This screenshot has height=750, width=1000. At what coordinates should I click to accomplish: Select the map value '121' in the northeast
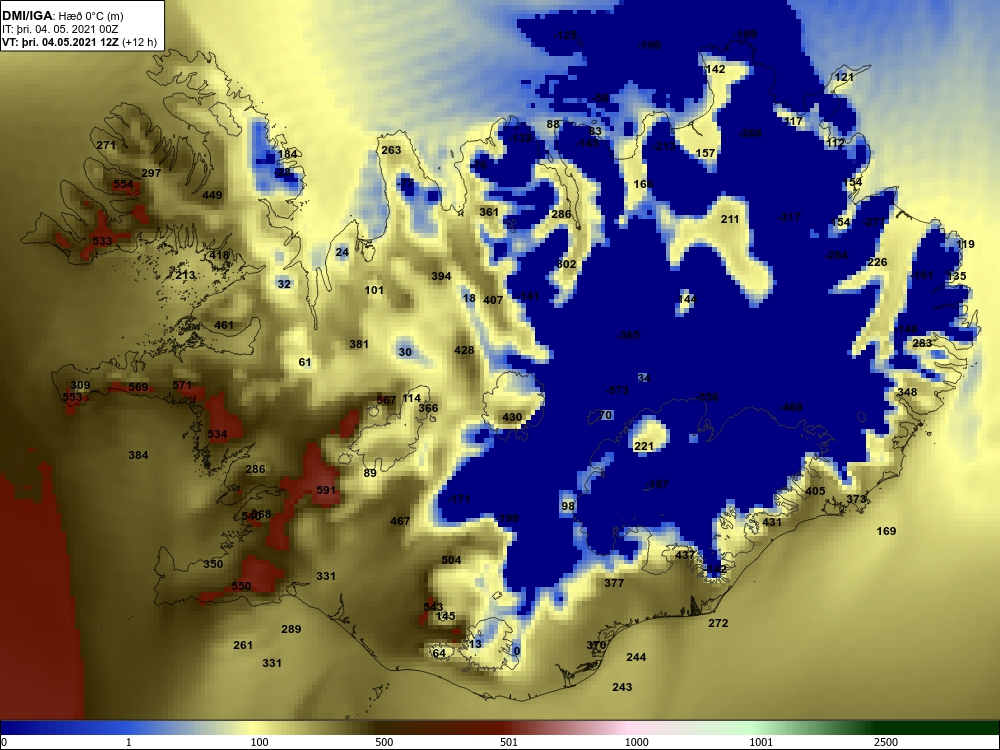[x=844, y=77]
